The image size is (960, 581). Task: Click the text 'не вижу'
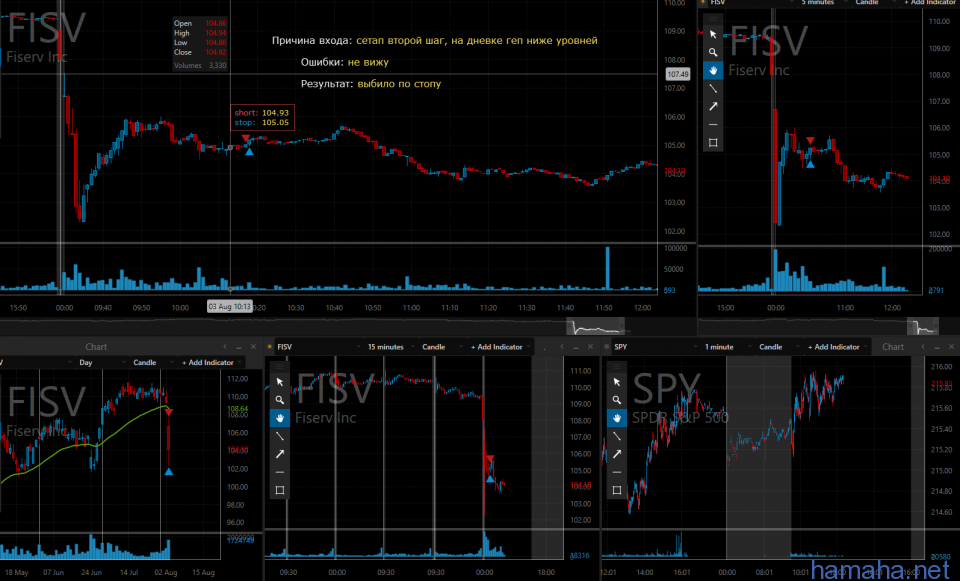[x=368, y=62]
